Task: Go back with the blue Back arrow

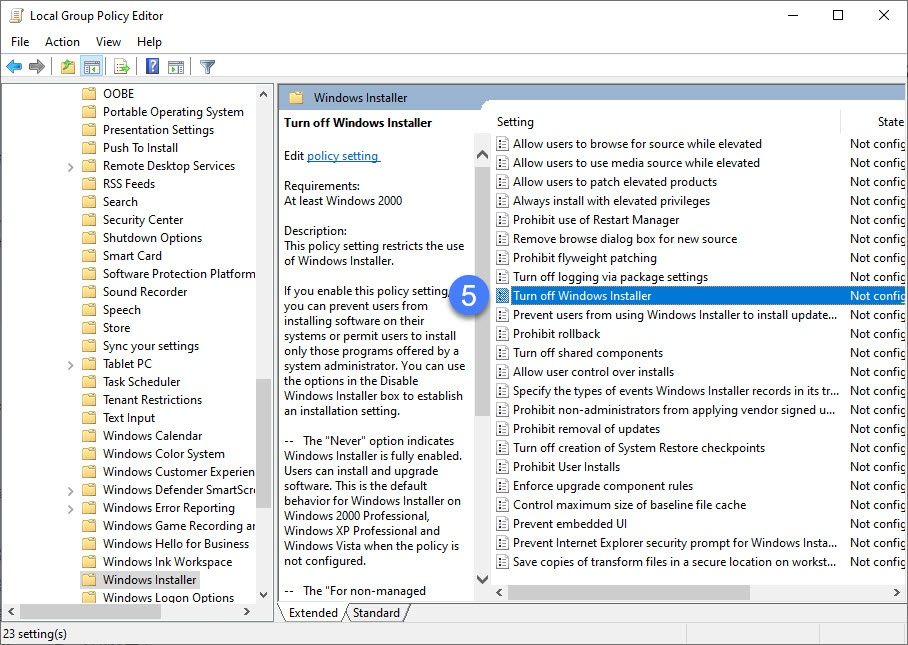Action: 14,67
